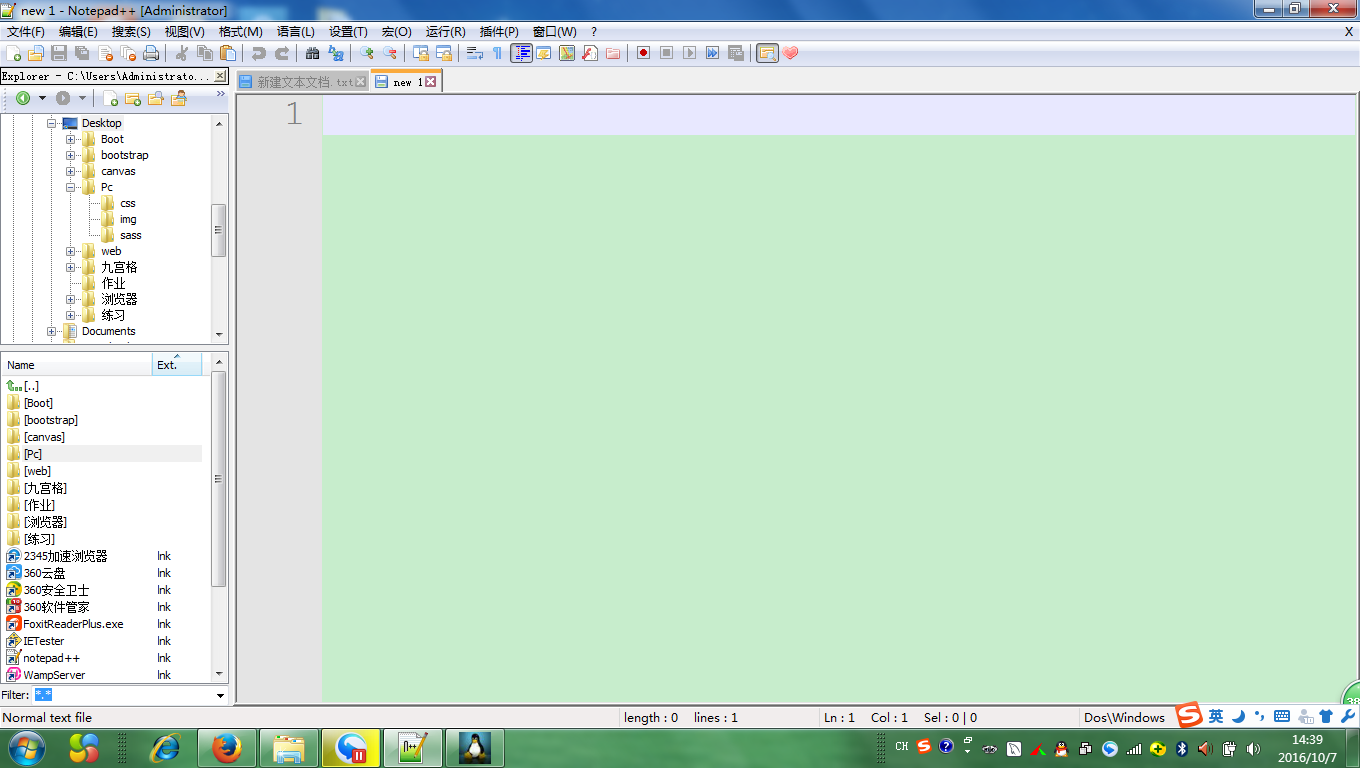The width and height of the screenshot is (1360, 768).
Task: Undo the last action via toolbar
Action: tap(259, 53)
